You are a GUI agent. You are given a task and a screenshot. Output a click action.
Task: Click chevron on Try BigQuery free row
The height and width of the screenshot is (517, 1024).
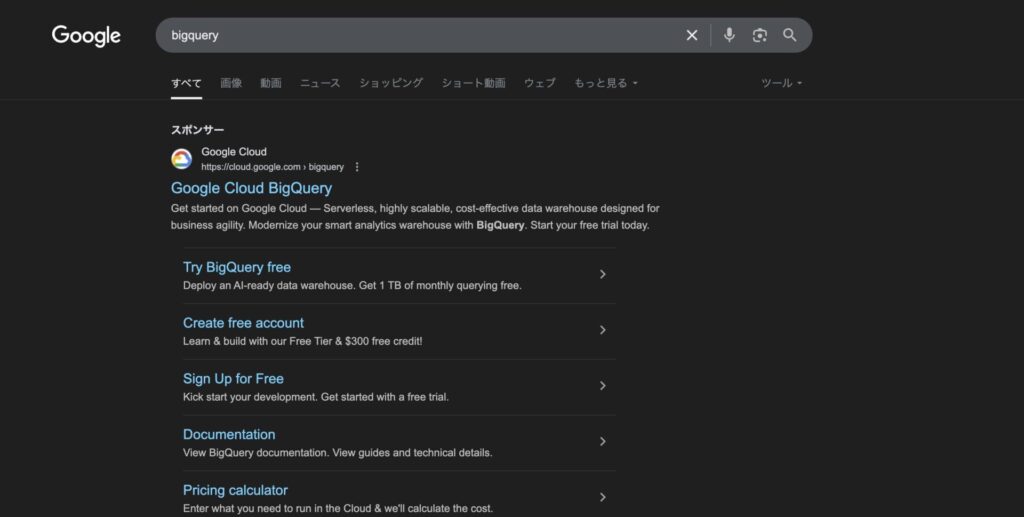click(603, 274)
